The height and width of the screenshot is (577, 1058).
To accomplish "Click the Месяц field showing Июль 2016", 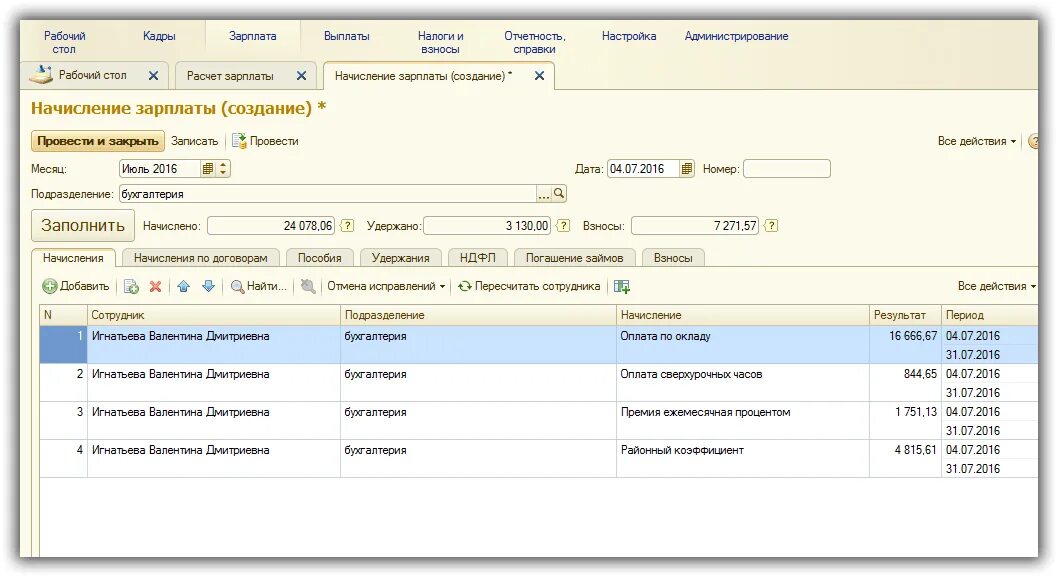I will point(160,169).
